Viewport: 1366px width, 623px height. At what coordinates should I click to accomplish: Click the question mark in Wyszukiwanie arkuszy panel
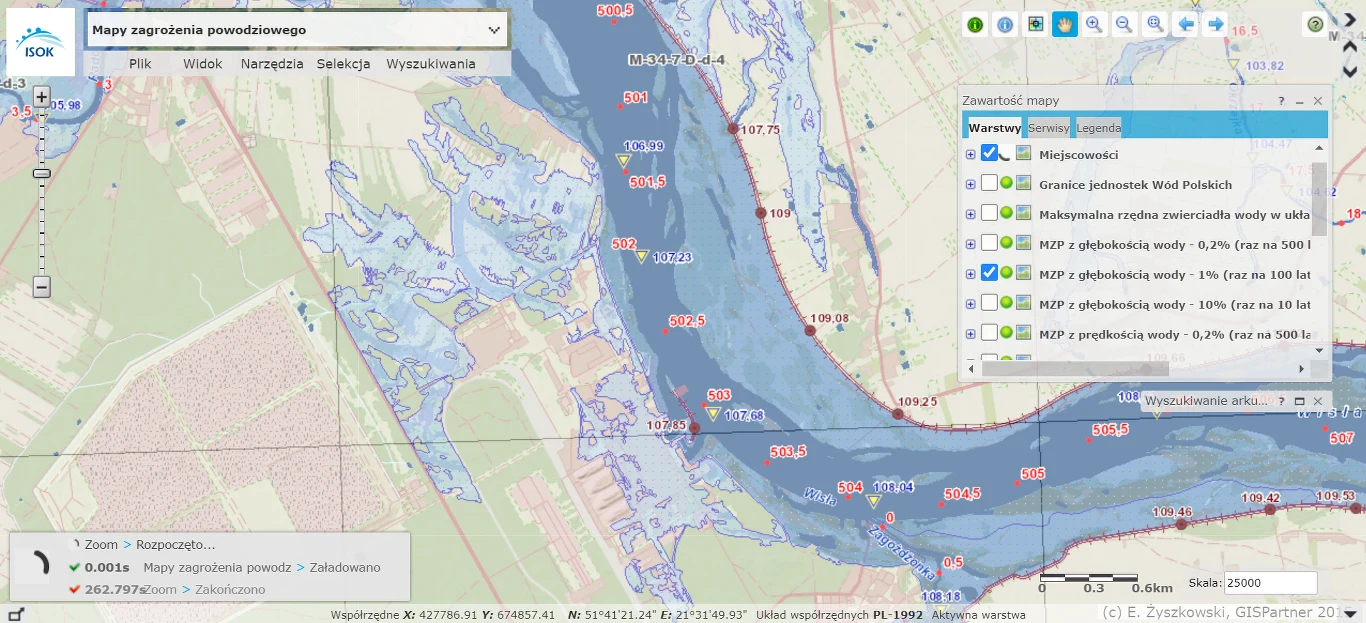click(1283, 401)
